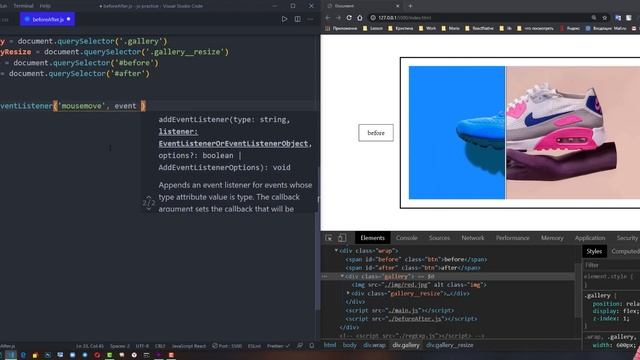
Task: Change the UTF-8 file encoding
Action: point(142,346)
